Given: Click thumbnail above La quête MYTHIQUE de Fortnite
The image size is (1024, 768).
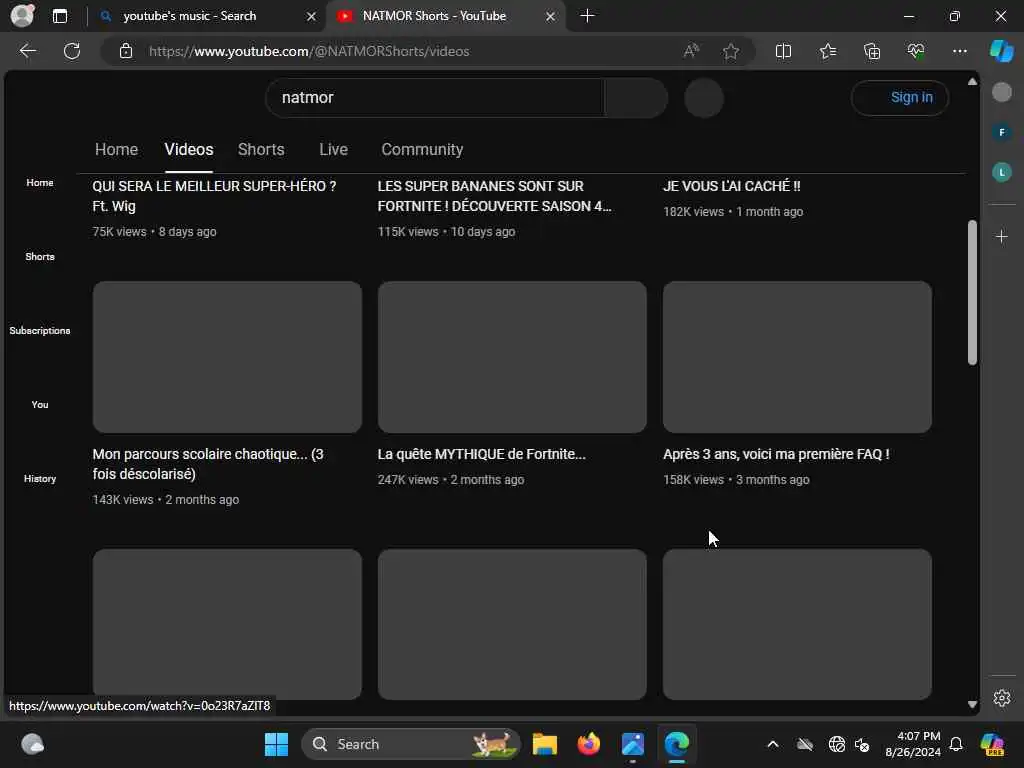Looking at the screenshot, I should click(512, 357).
